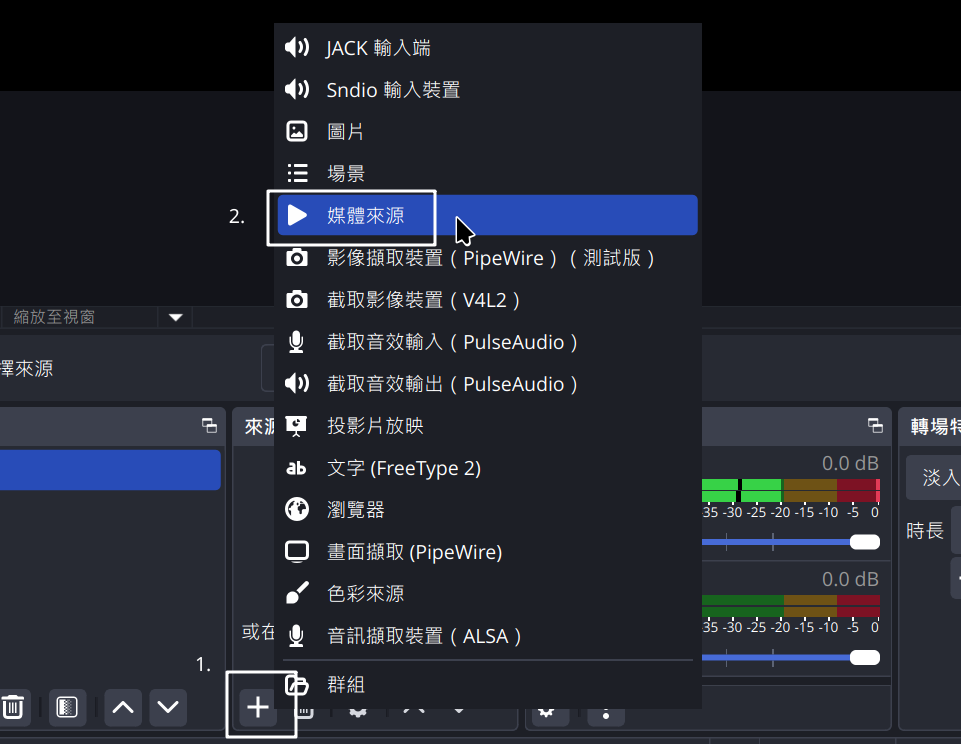Open the 淡入 transition dropdown

(x=933, y=477)
